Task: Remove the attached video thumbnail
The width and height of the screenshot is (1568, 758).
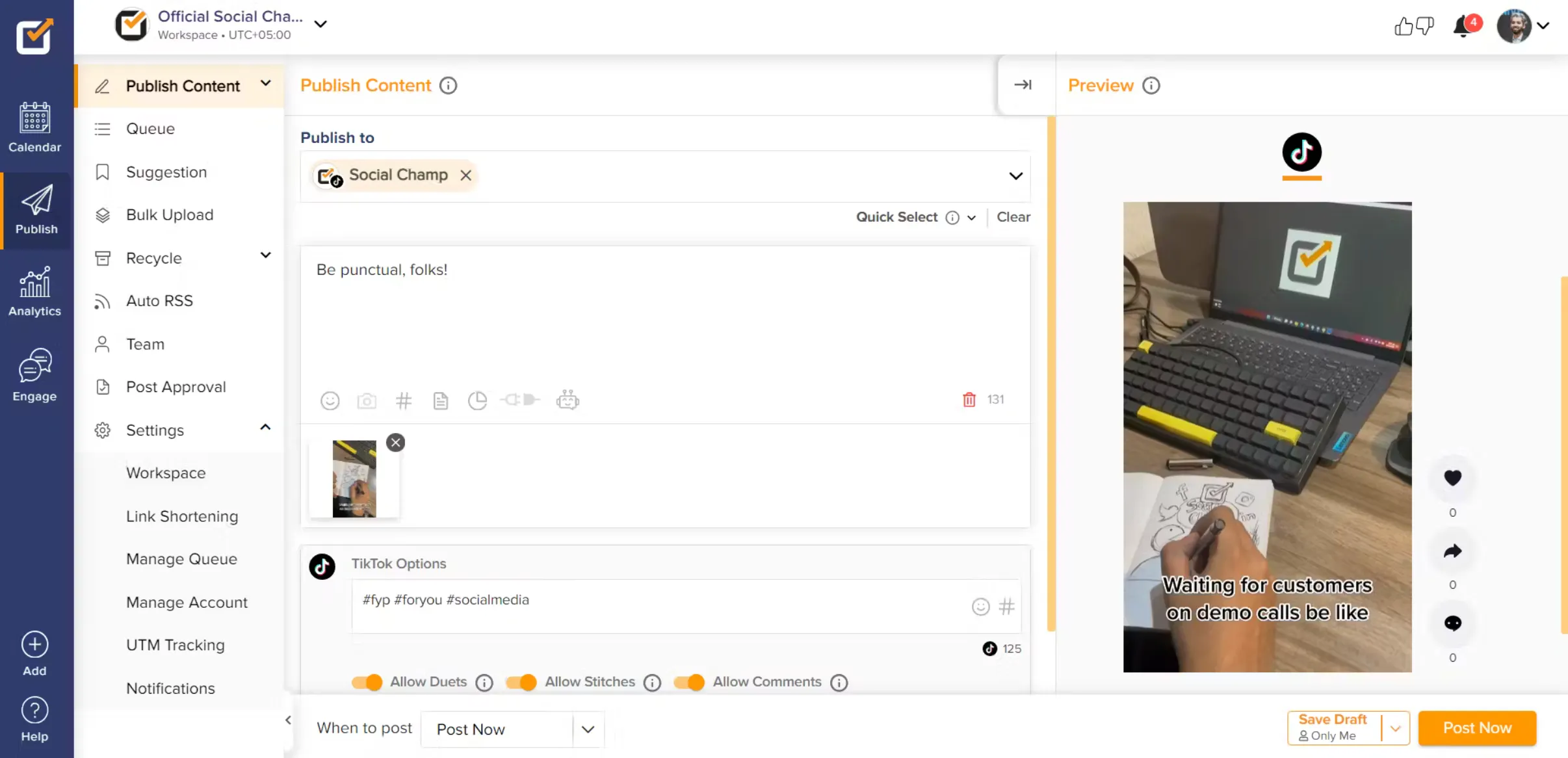Action: [395, 443]
